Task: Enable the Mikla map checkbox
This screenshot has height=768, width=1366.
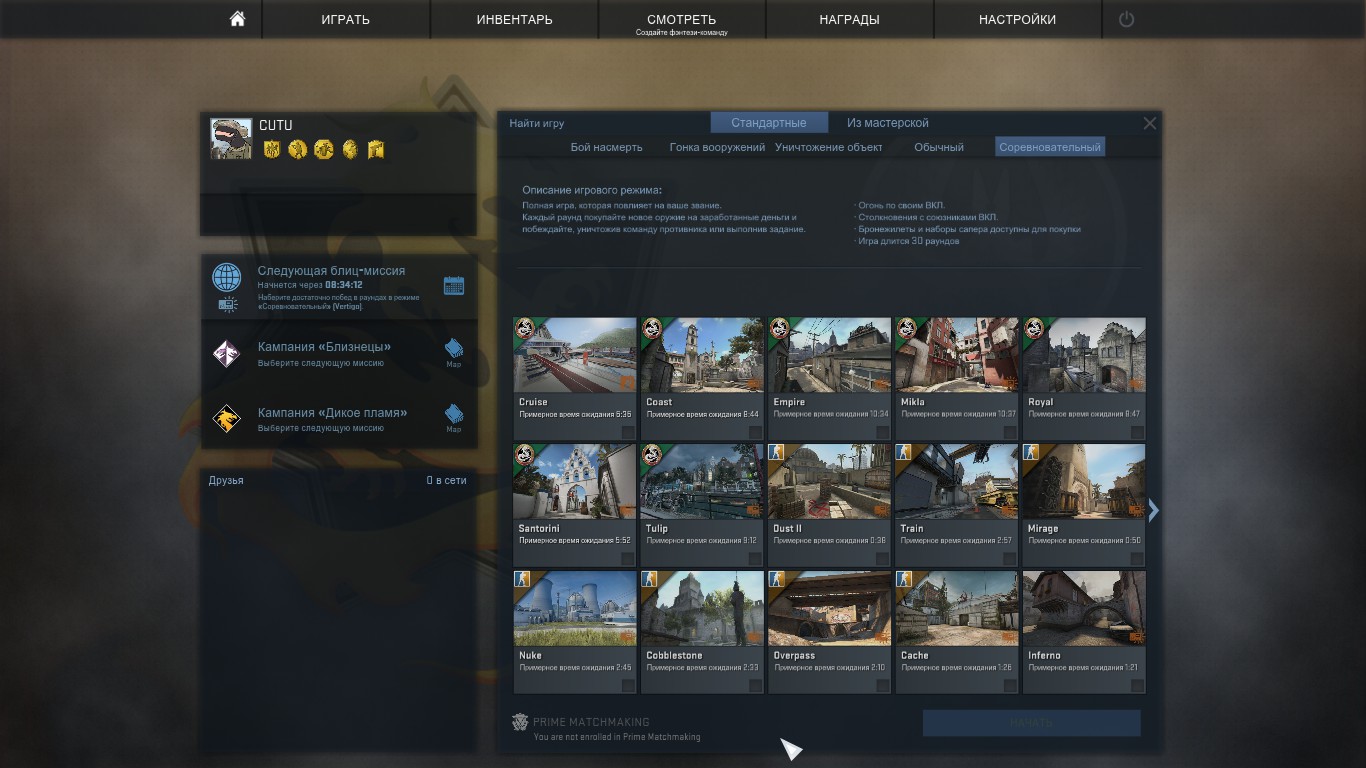Action: tap(1010, 432)
